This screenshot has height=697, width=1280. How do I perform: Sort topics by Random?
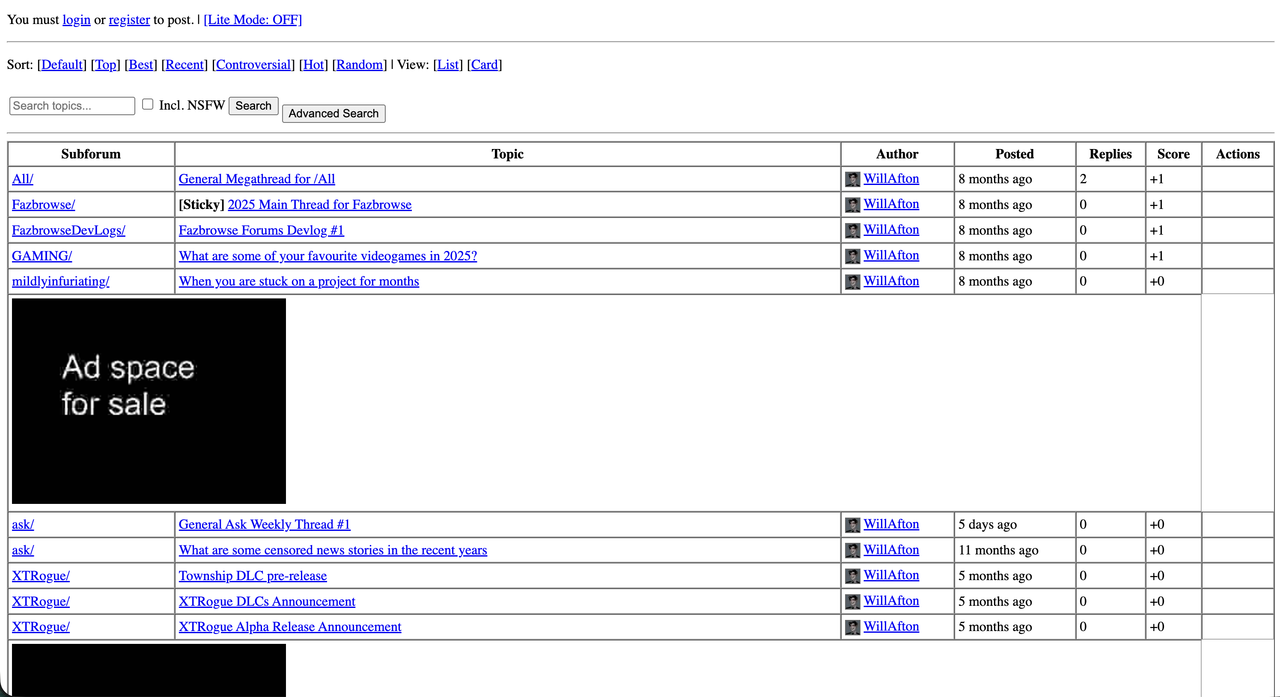pyautogui.click(x=360, y=64)
